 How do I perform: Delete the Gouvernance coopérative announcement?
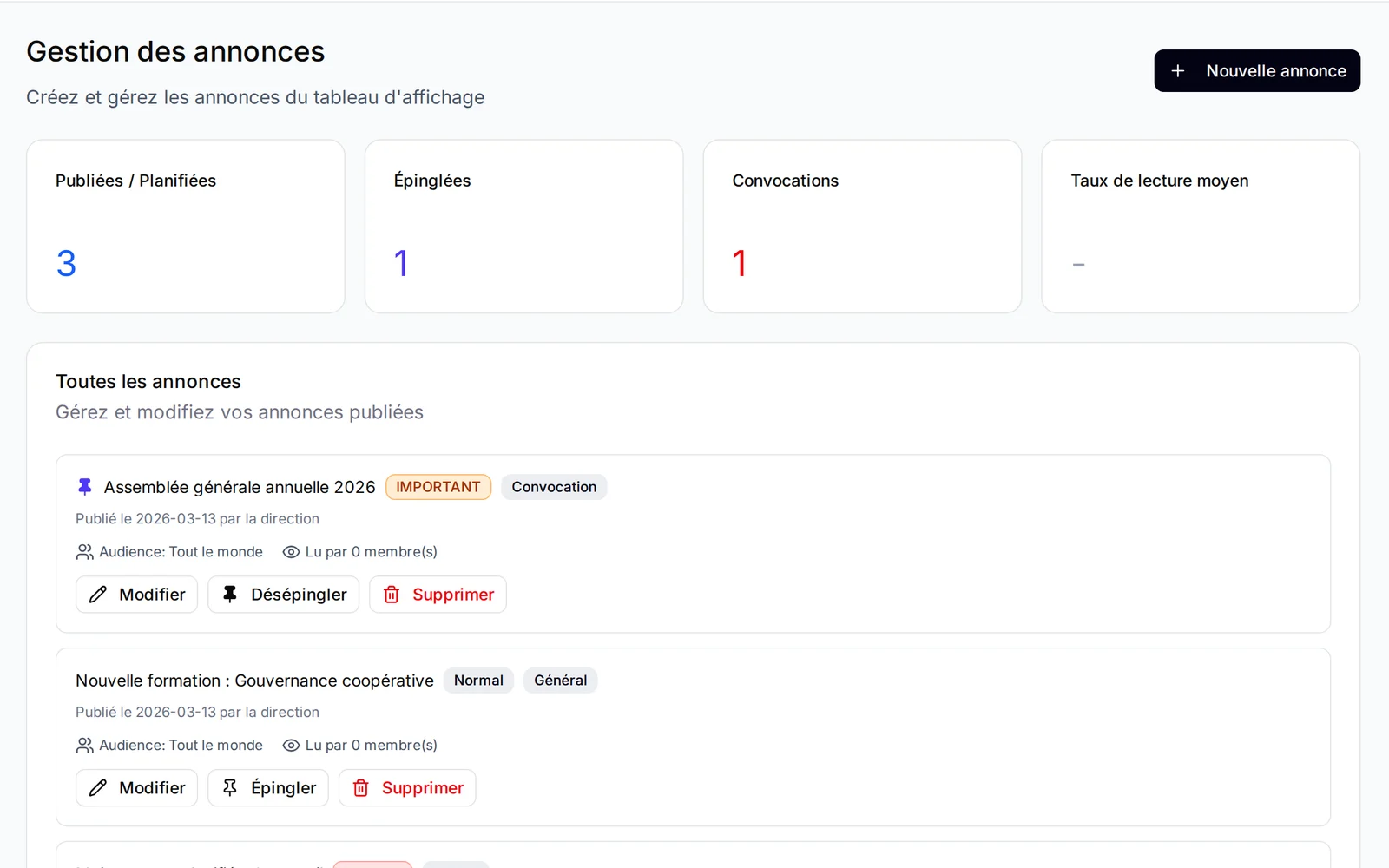pos(407,788)
